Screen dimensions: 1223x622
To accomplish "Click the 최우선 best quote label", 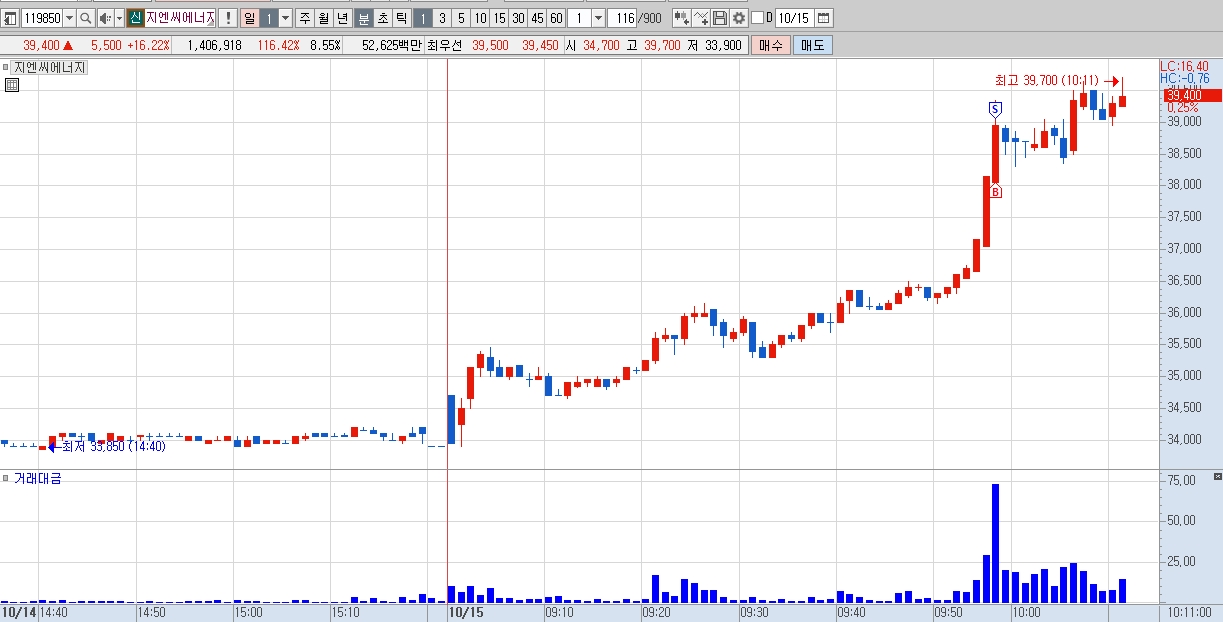I will (x=446, y=45).
